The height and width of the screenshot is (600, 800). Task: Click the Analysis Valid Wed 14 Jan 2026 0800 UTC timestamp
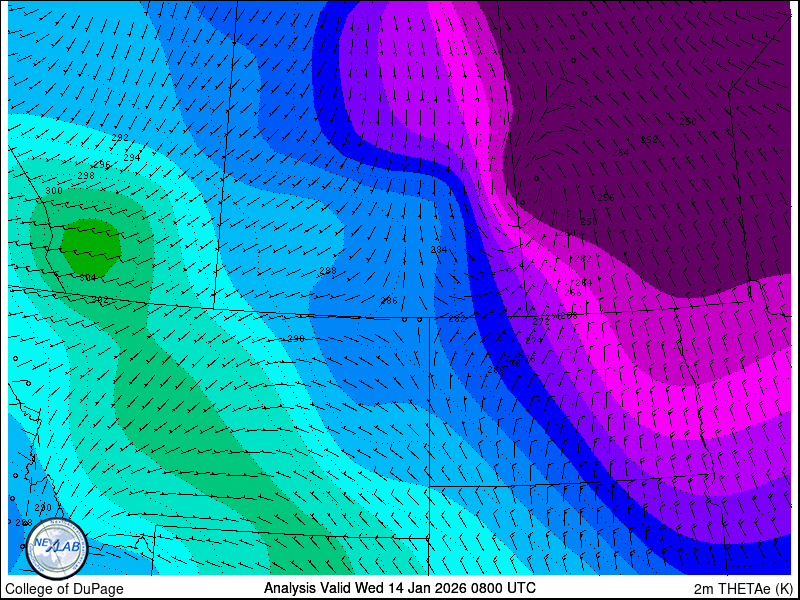[399, 588]
